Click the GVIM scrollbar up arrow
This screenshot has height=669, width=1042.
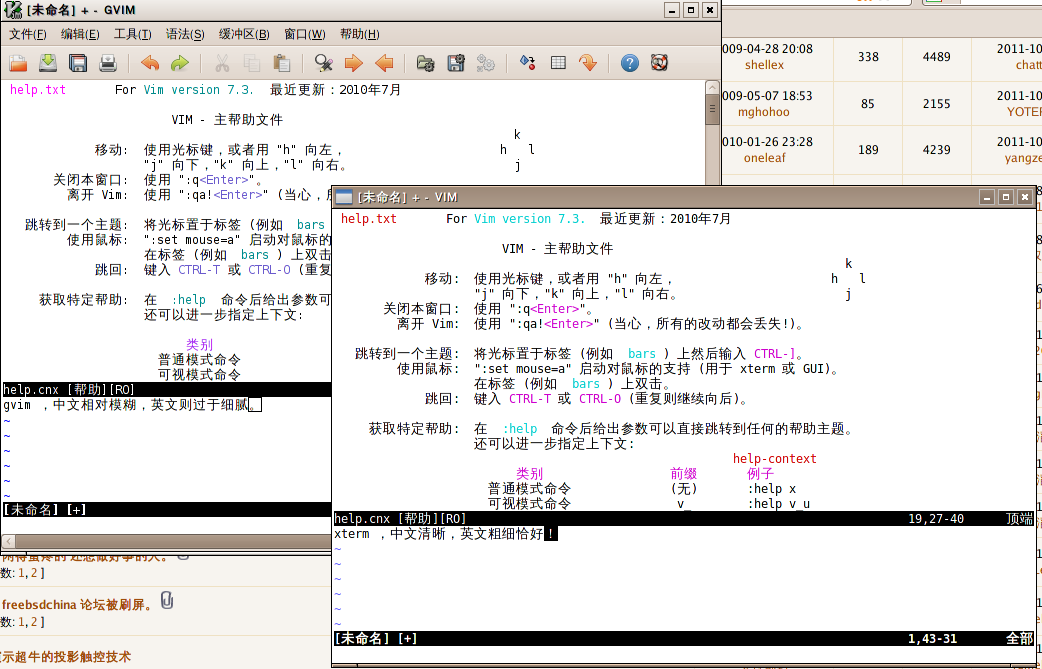[x=712, y=88]
